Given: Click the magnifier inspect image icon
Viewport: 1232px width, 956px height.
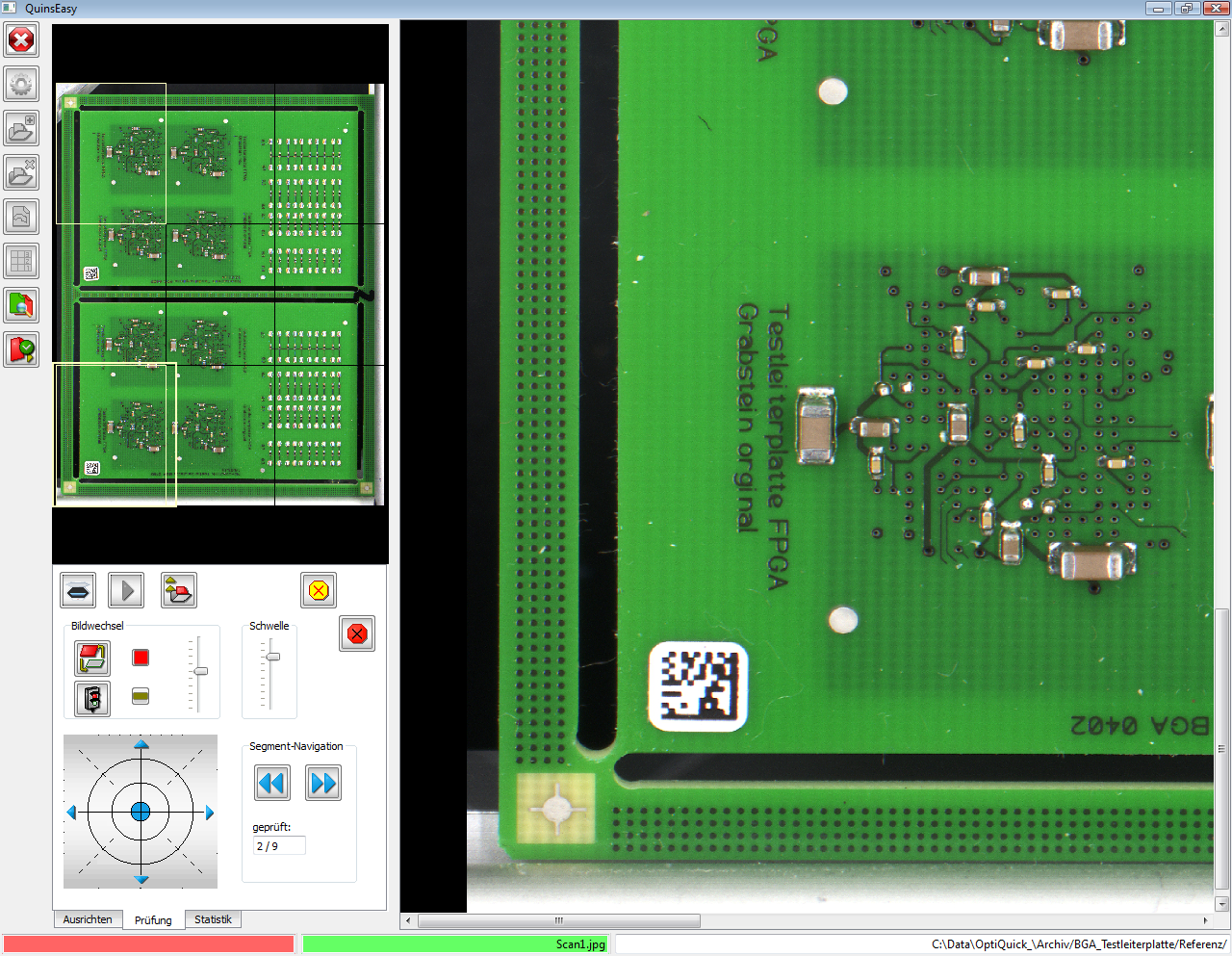Looking at the screenshot, I should click(21, 305).
